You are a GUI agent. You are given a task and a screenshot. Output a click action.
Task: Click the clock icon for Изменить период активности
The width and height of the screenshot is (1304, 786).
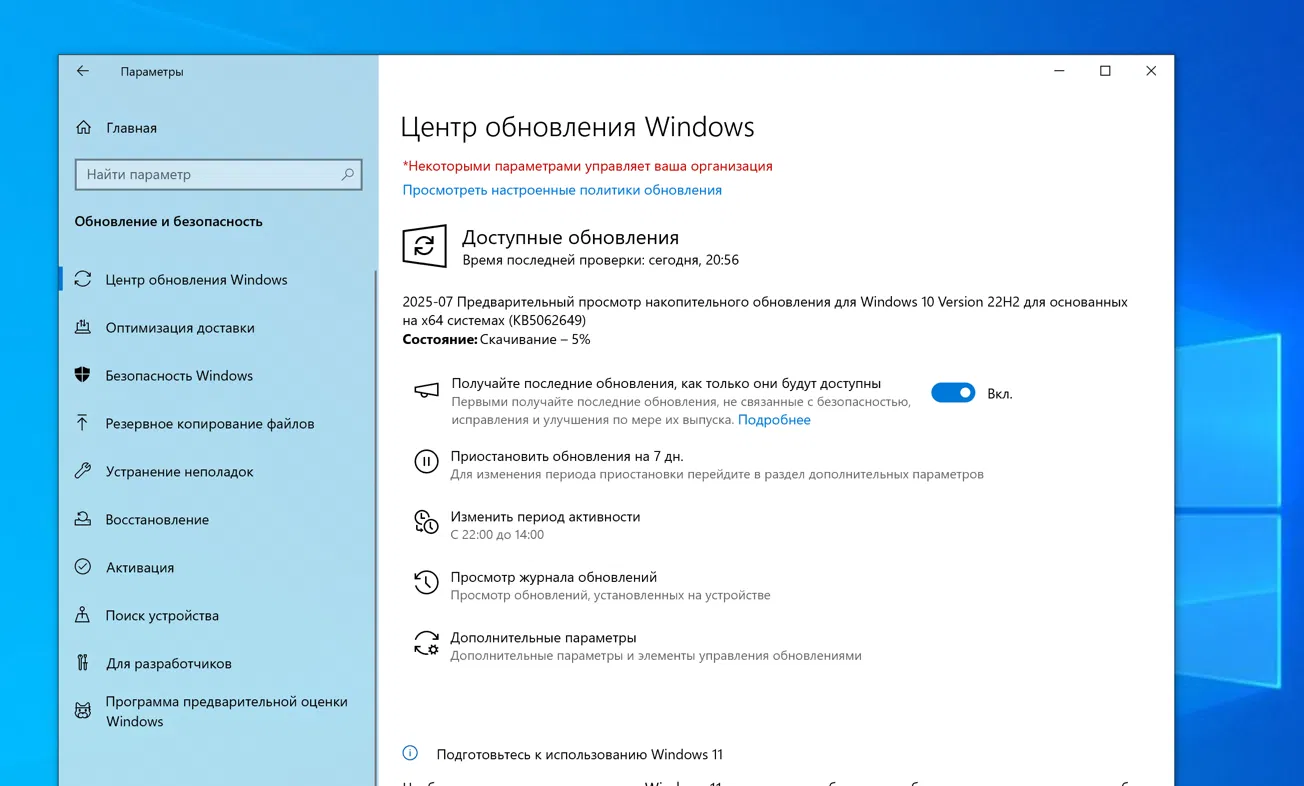tap(426, 522)
